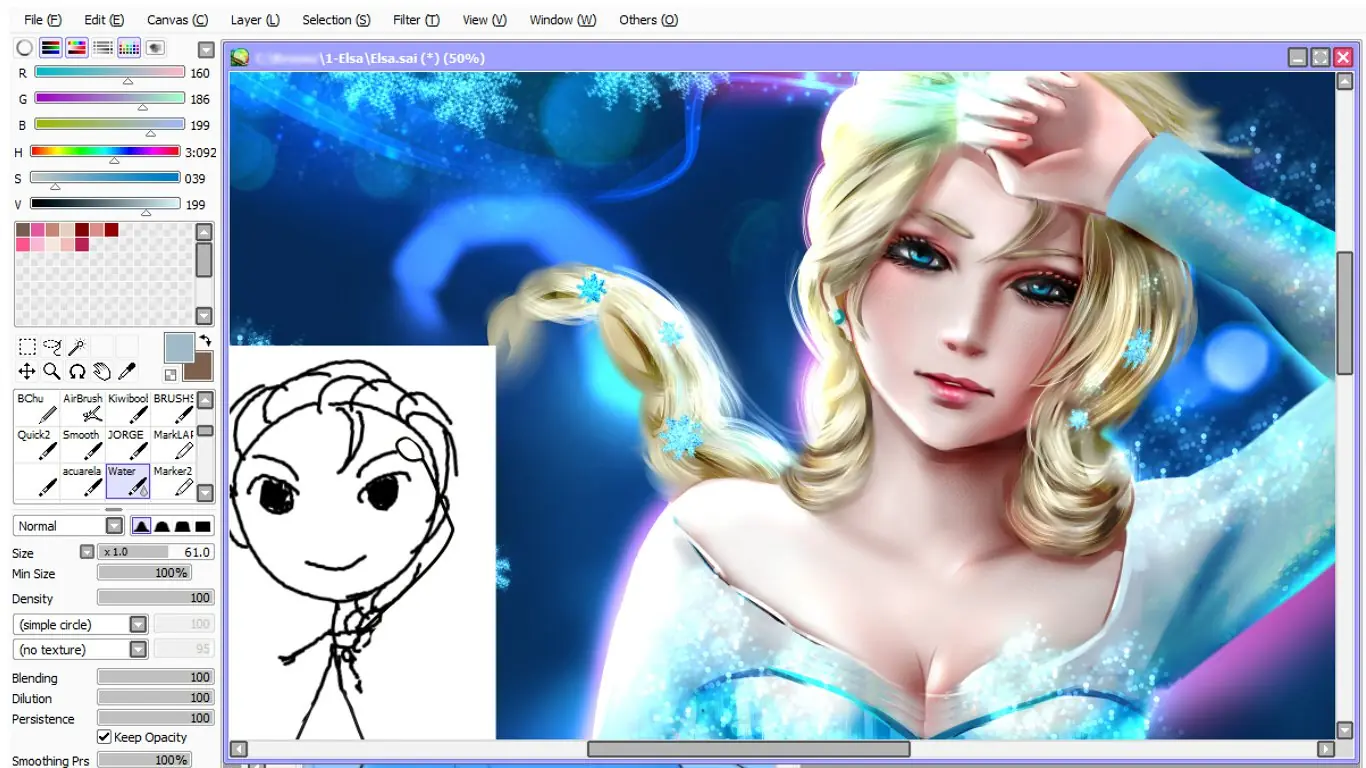Select the BRUSHS brush preset
Viewport: 1366px width, 768px height.
coord(173,408)
